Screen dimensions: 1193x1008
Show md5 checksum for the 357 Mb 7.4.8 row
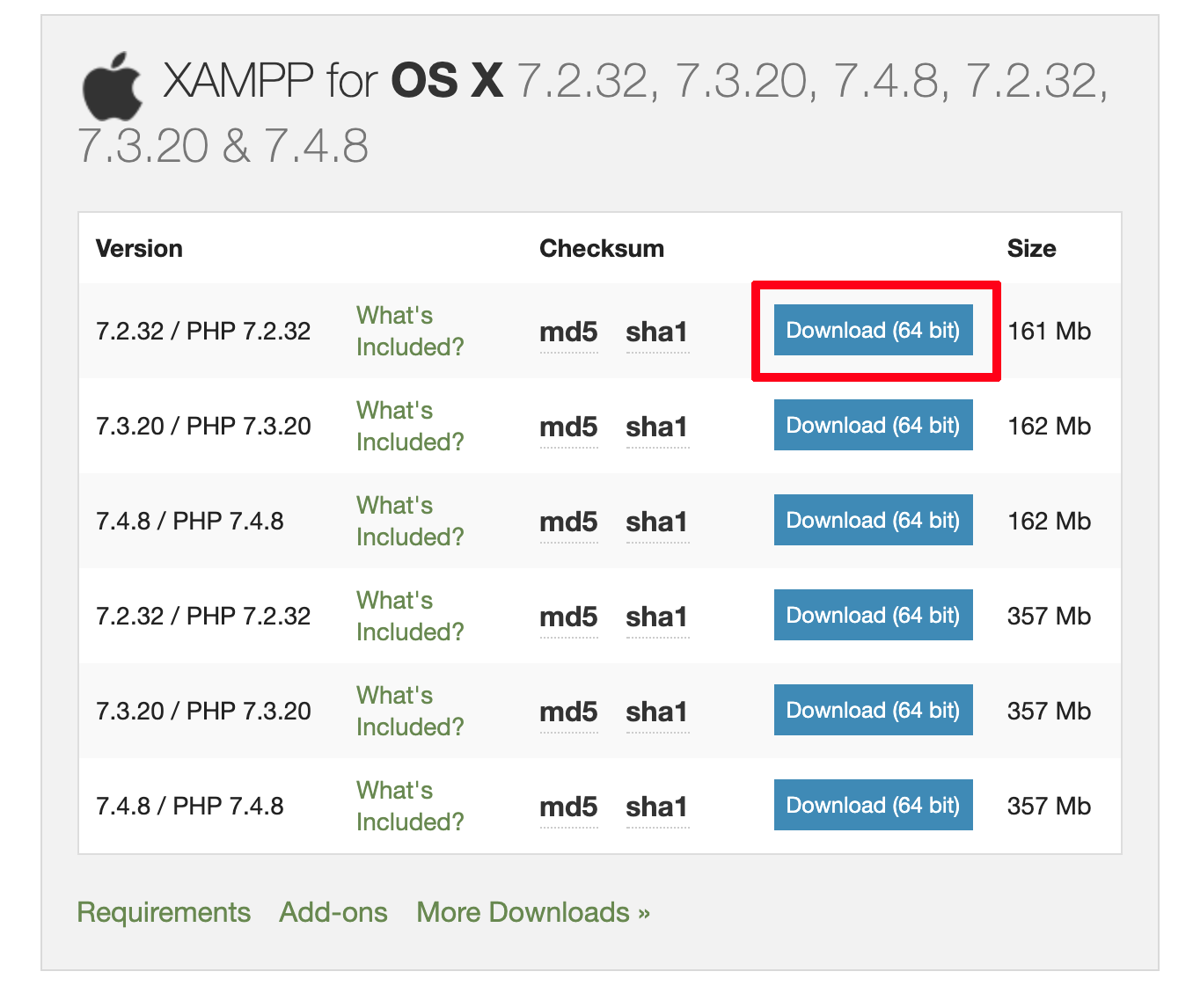[x=568, y=807]
